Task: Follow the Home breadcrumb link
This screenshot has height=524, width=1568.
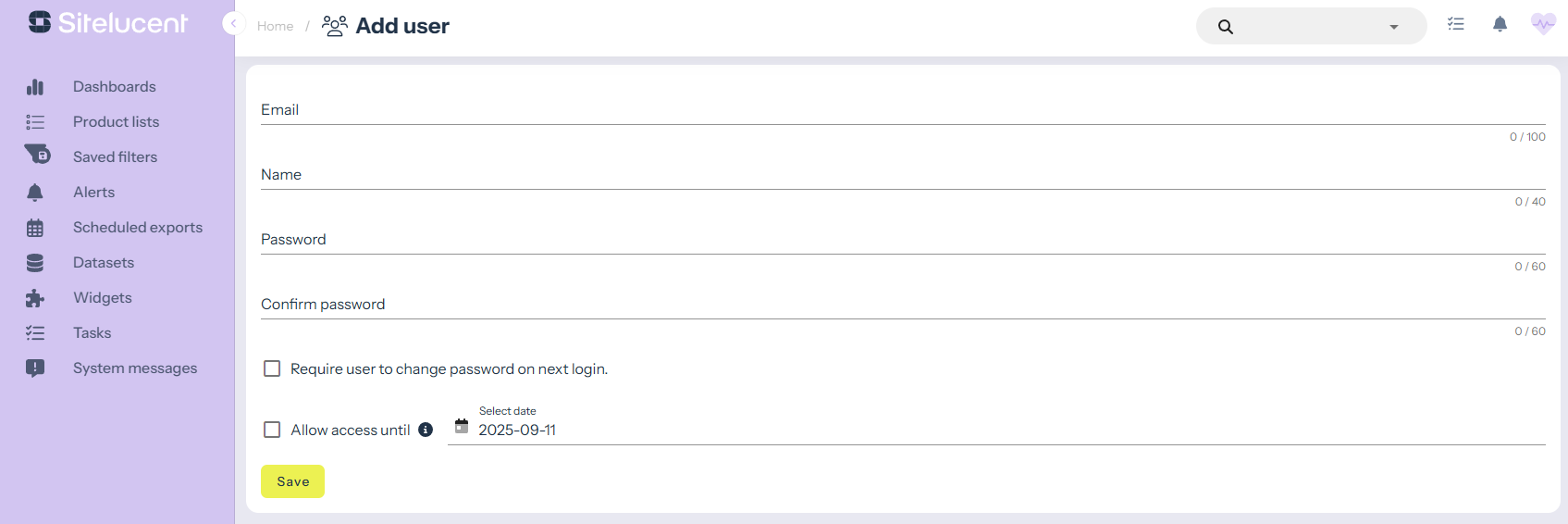Action: 275,26
